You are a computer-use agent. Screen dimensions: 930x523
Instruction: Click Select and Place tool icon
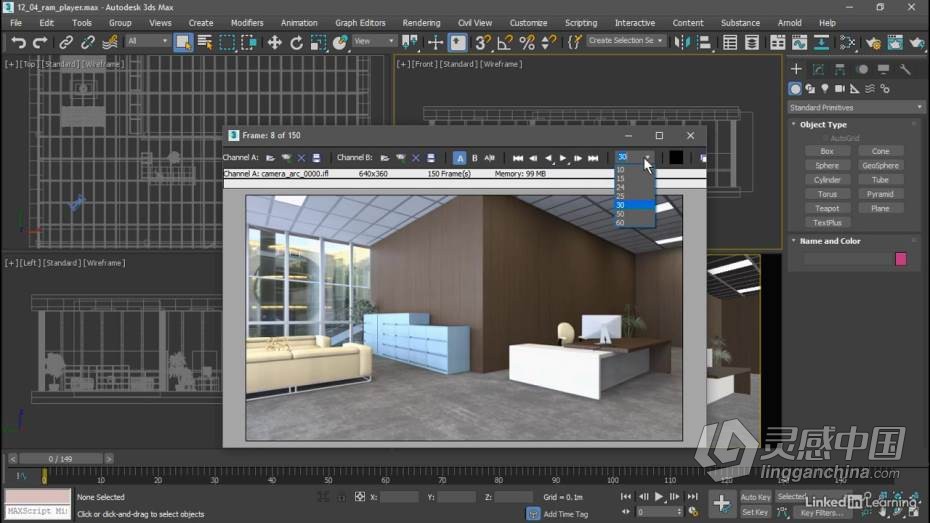coord(340,42)
